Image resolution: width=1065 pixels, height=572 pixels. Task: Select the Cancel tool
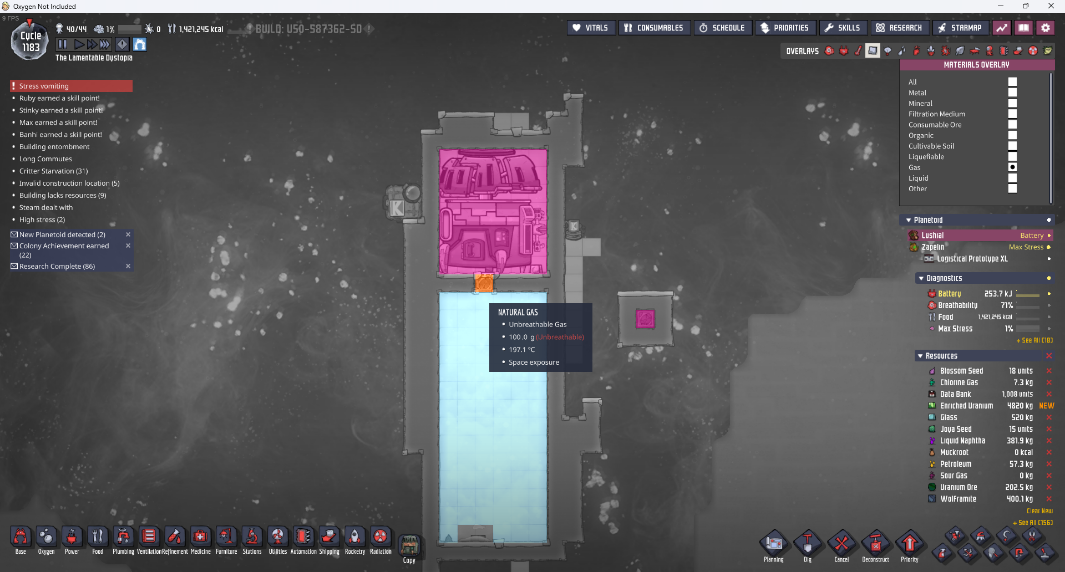(842, 545)
